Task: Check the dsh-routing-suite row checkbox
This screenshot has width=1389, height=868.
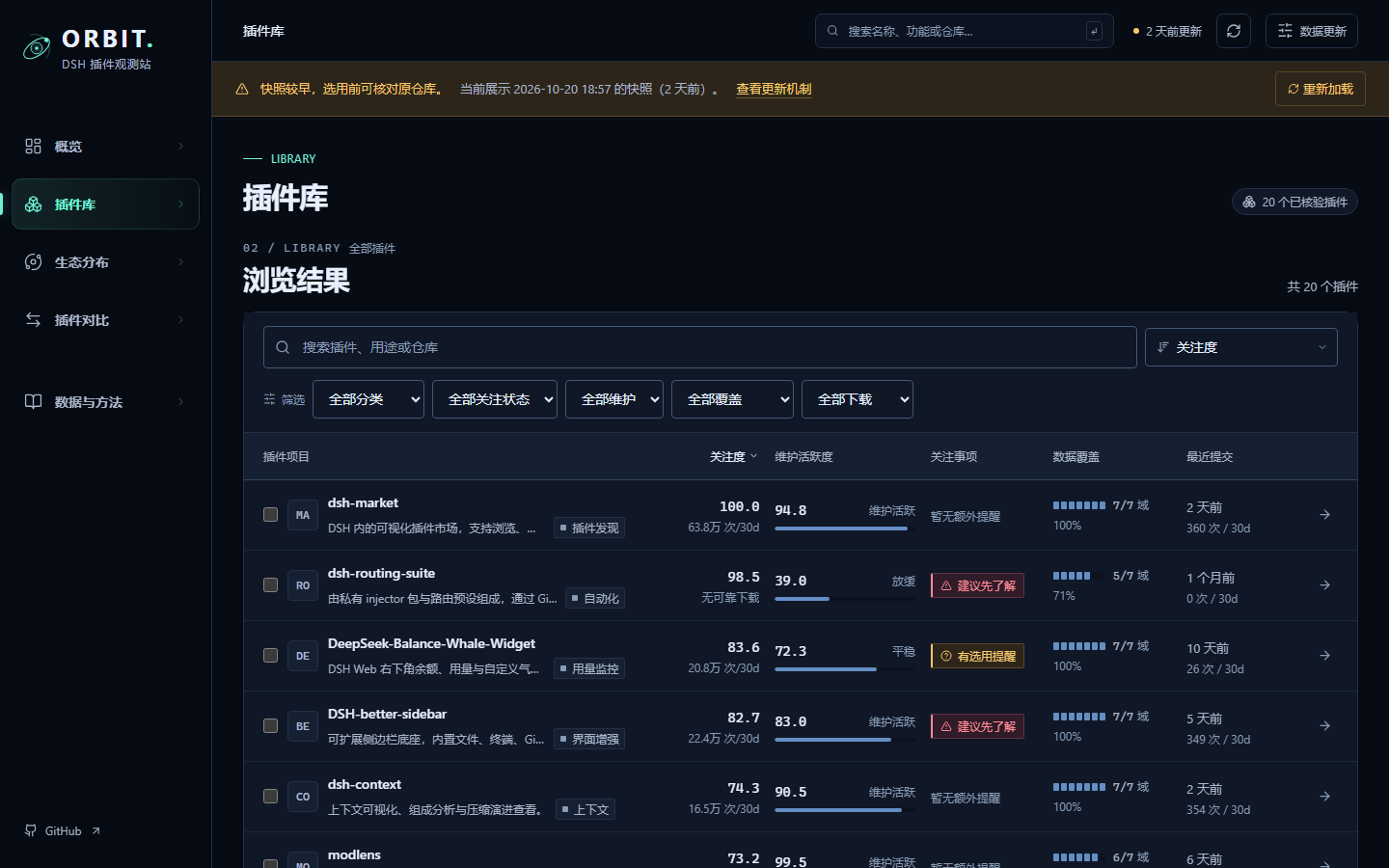Action: tap(271, 585)
